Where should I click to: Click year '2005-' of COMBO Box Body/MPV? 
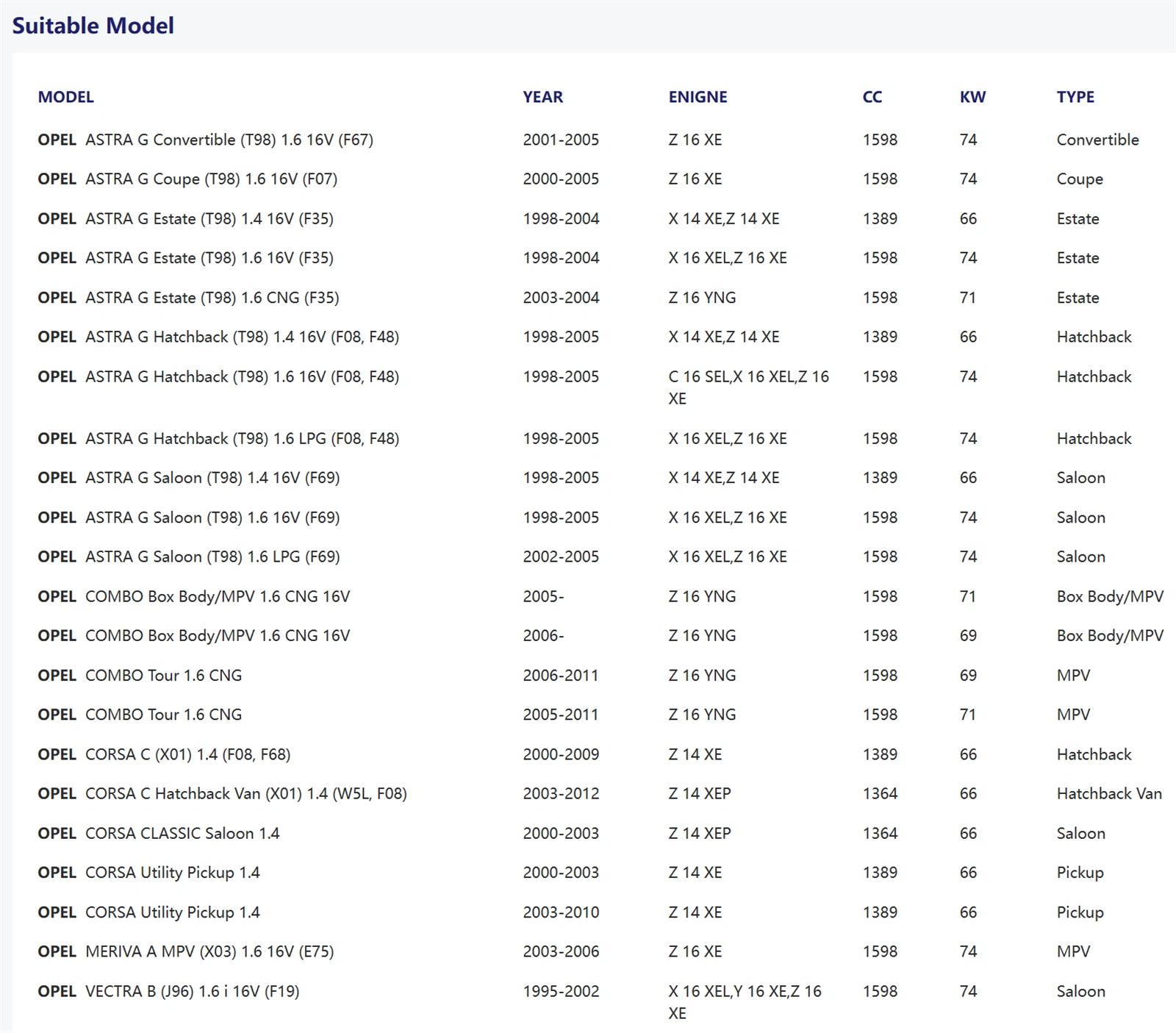click(544, 596)
